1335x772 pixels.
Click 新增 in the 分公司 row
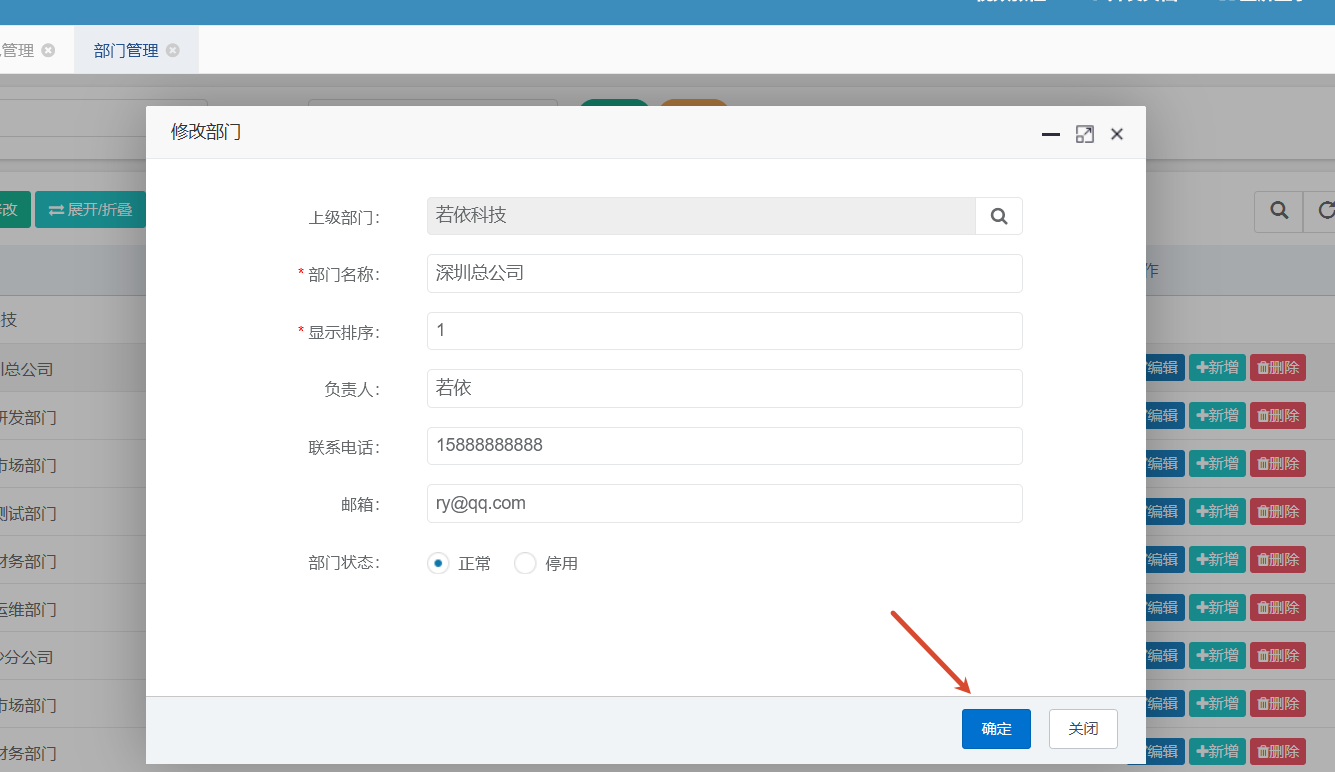pyautogui.click(x=1217, y=655)
